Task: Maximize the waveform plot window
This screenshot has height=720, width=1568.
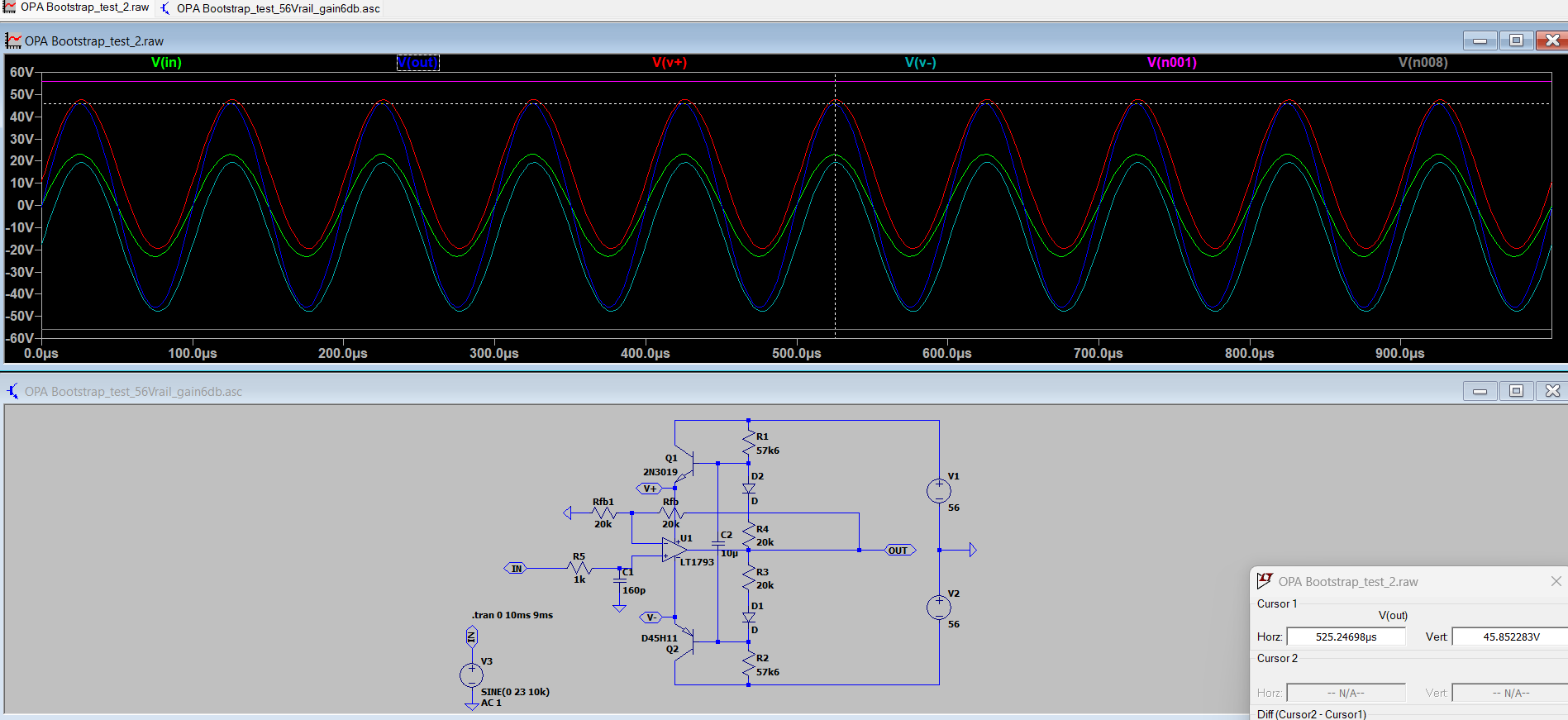Action: [x=1516, y=41]
